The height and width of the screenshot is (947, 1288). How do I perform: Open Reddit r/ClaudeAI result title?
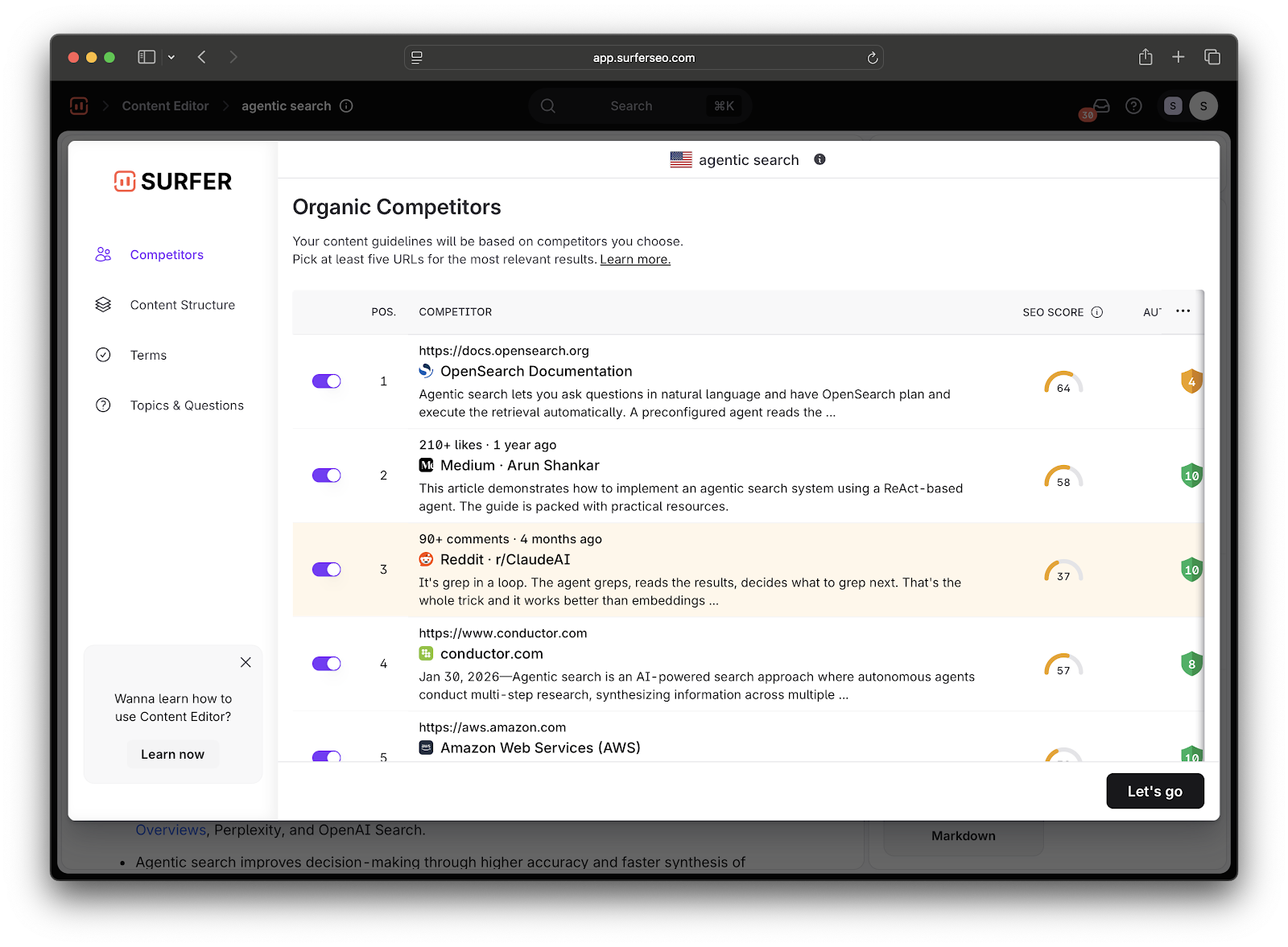pos(506,559)
